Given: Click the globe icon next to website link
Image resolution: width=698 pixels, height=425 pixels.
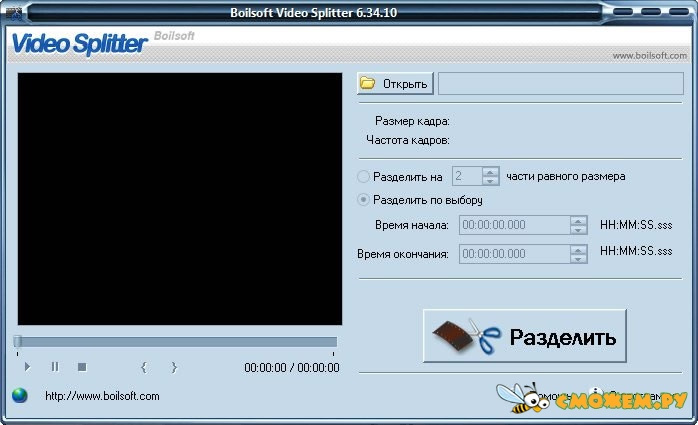Looking at the screenshot, I should click(20, 395).
